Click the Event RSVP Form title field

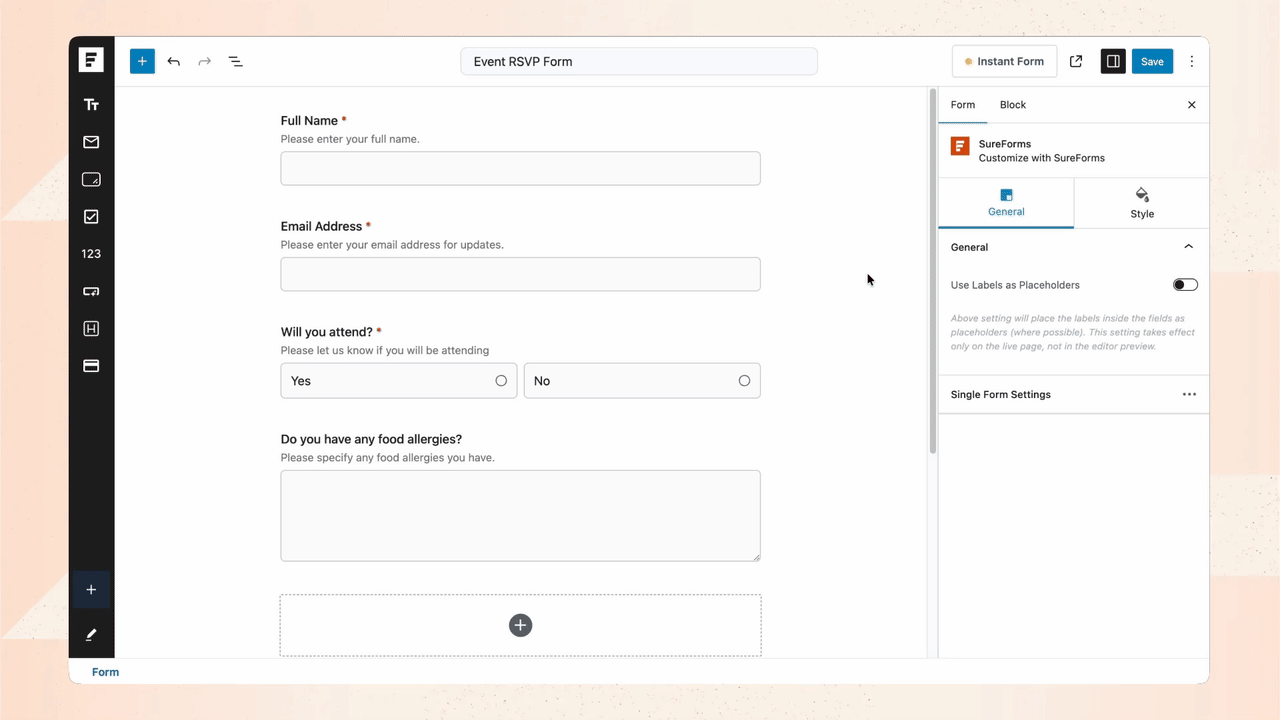pyautogui.click(x=639, y=61)
